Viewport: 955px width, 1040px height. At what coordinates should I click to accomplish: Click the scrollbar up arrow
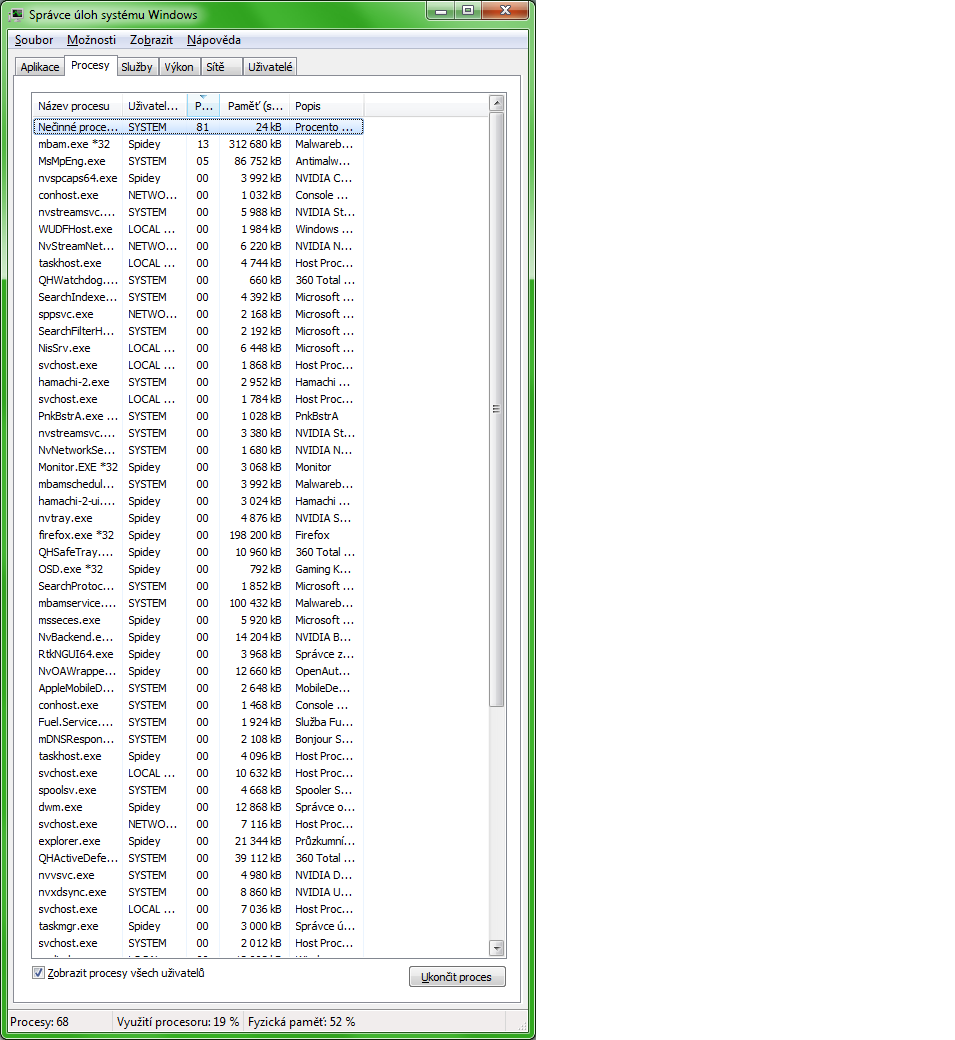coord(497,103)
